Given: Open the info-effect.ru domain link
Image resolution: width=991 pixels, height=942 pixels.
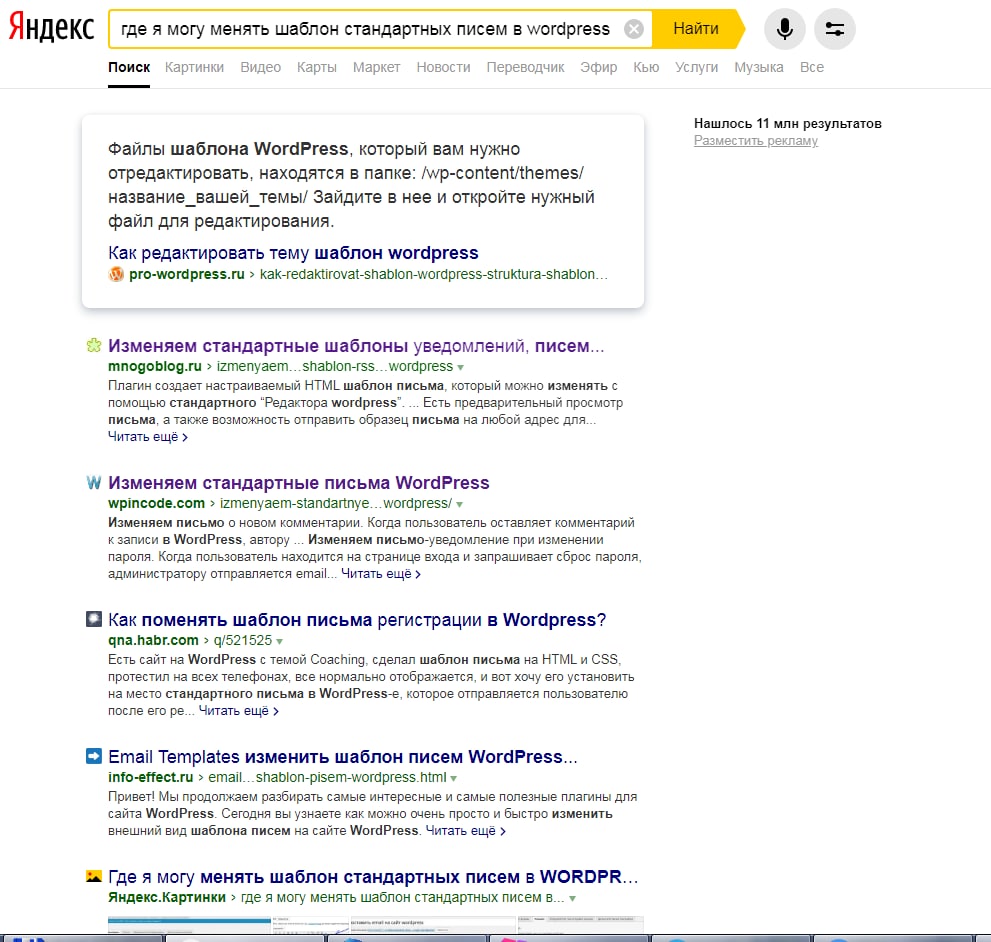Looking at the screenshot, I should [150, 777].
